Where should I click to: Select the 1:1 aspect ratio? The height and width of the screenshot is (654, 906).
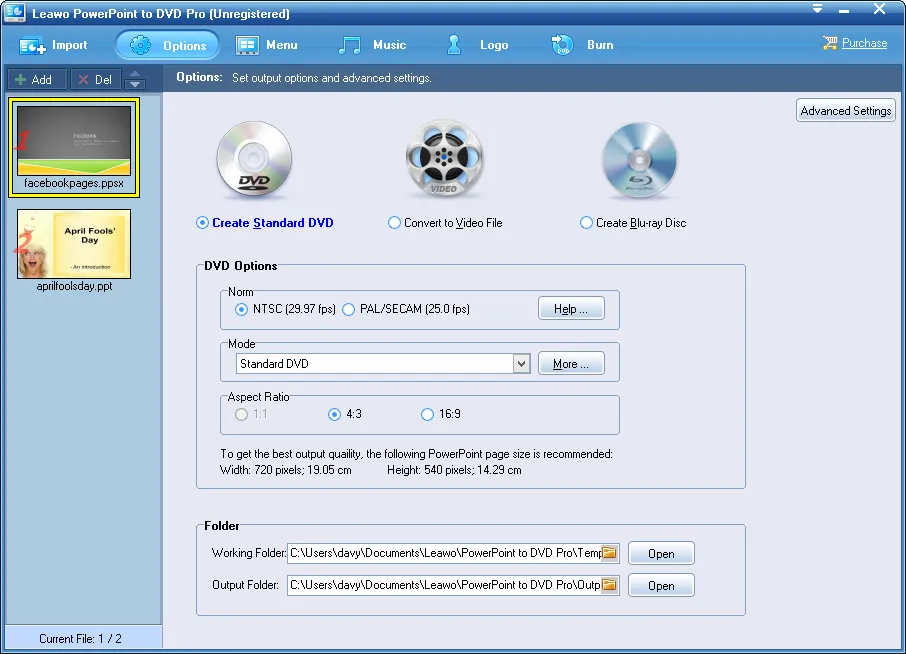(x=251, y=414)
